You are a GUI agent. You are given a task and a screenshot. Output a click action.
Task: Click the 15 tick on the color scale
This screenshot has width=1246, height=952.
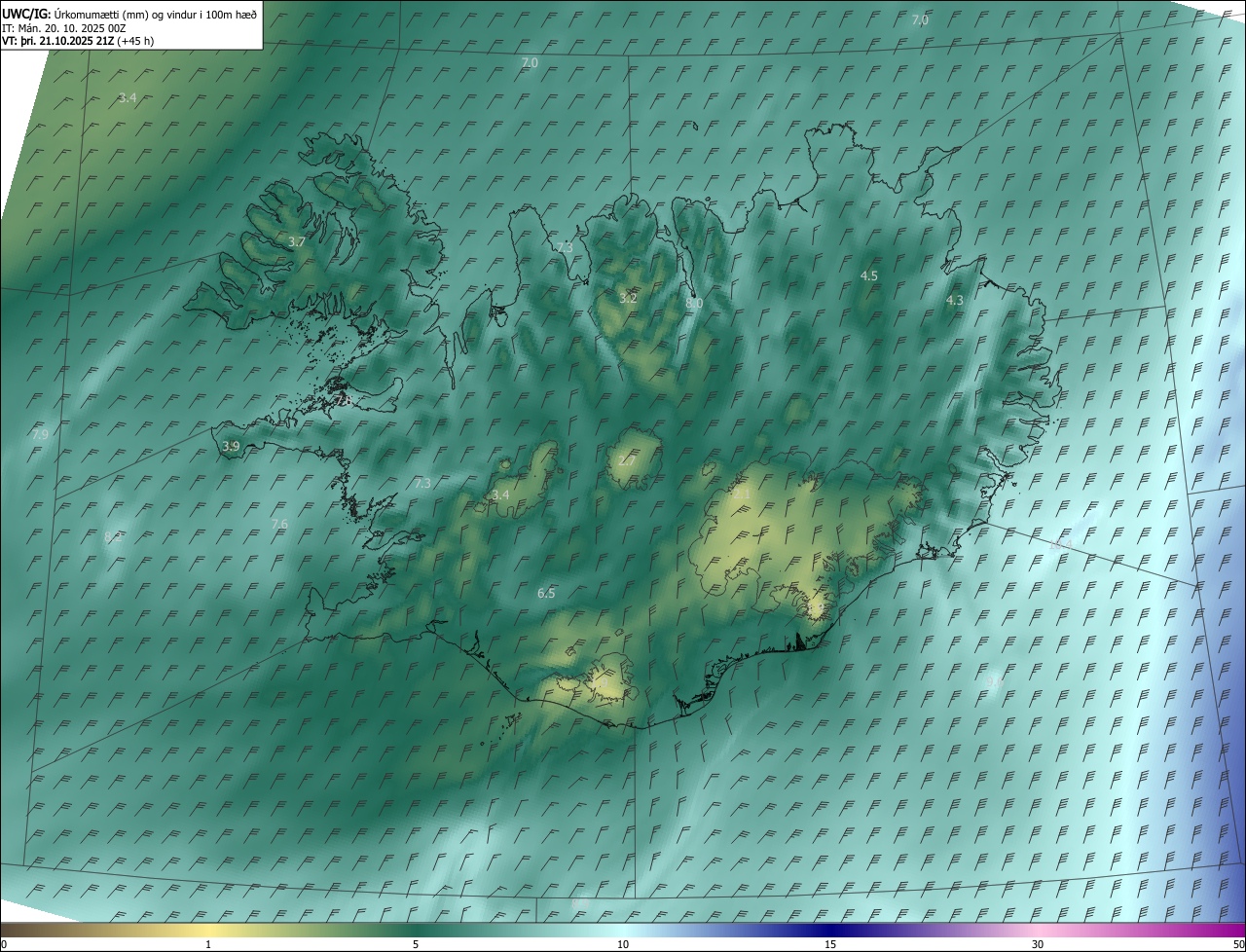pos(830,944)
